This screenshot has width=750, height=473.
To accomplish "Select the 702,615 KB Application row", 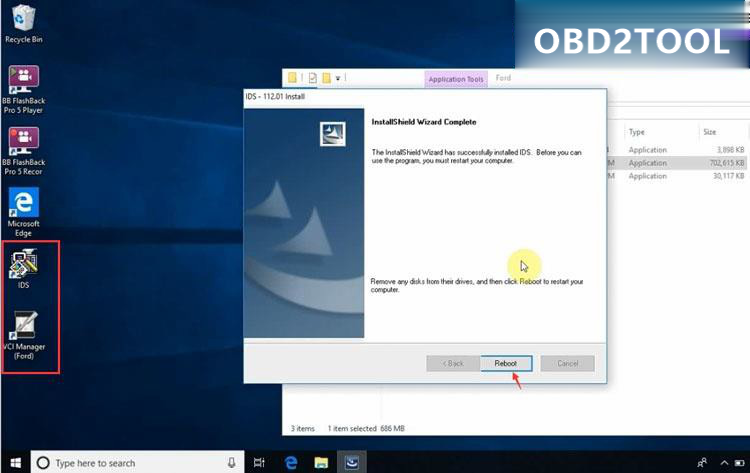I will click(676, 163).
